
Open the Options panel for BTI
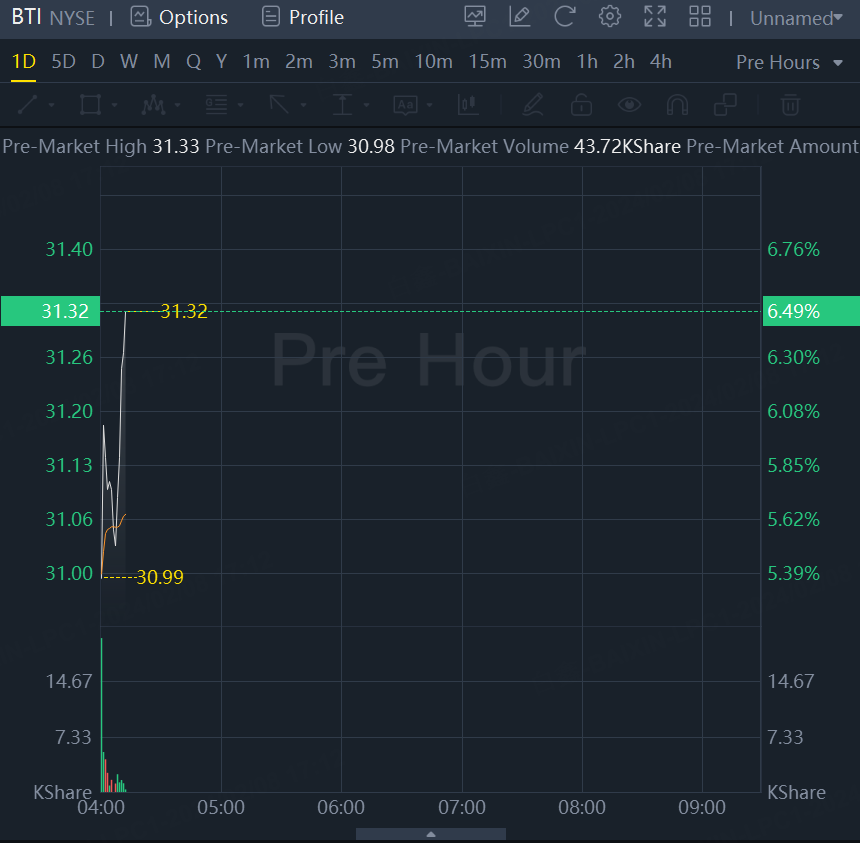point(179,17)
